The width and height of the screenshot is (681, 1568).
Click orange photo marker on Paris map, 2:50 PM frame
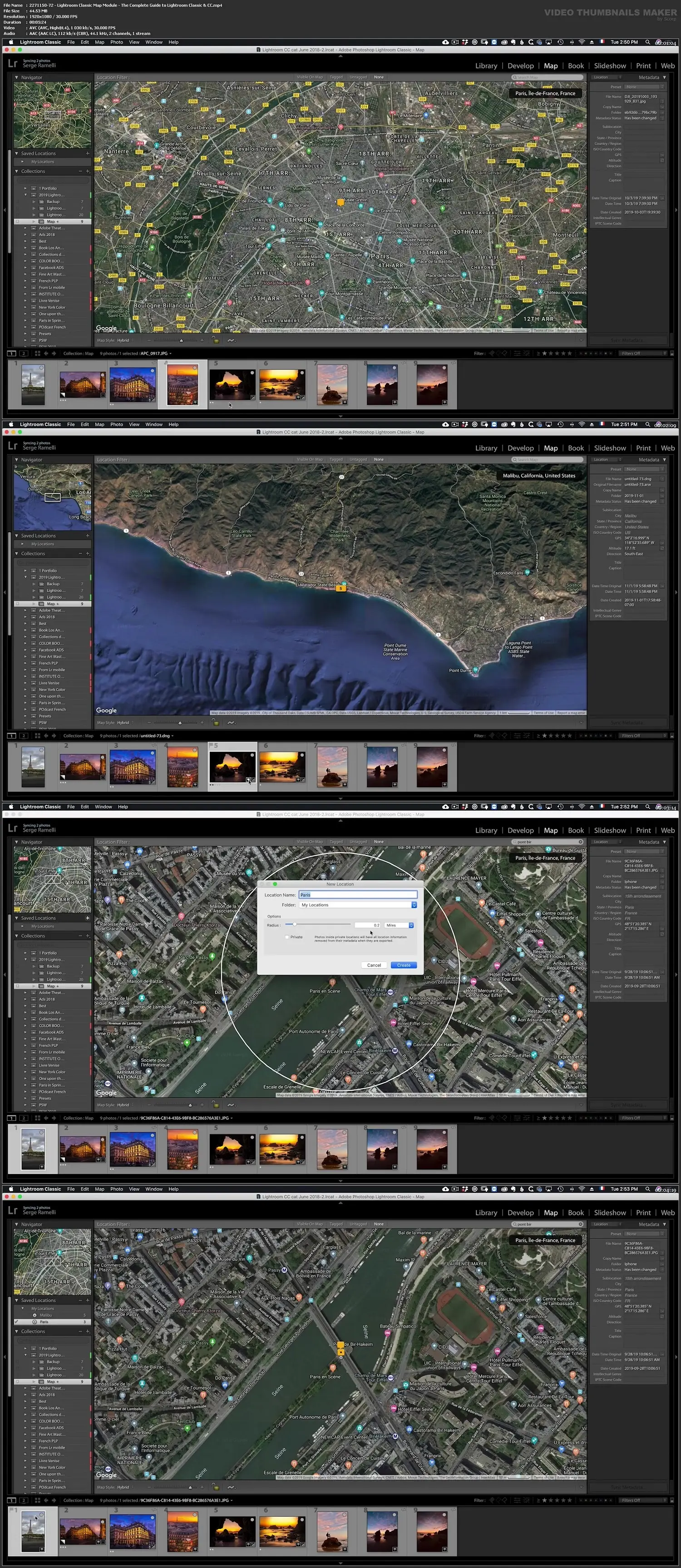point(340,202)
